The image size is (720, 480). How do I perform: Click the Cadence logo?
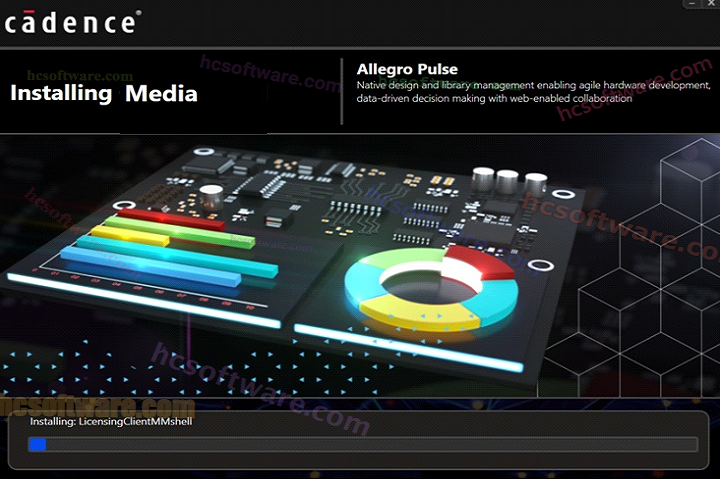73,23
